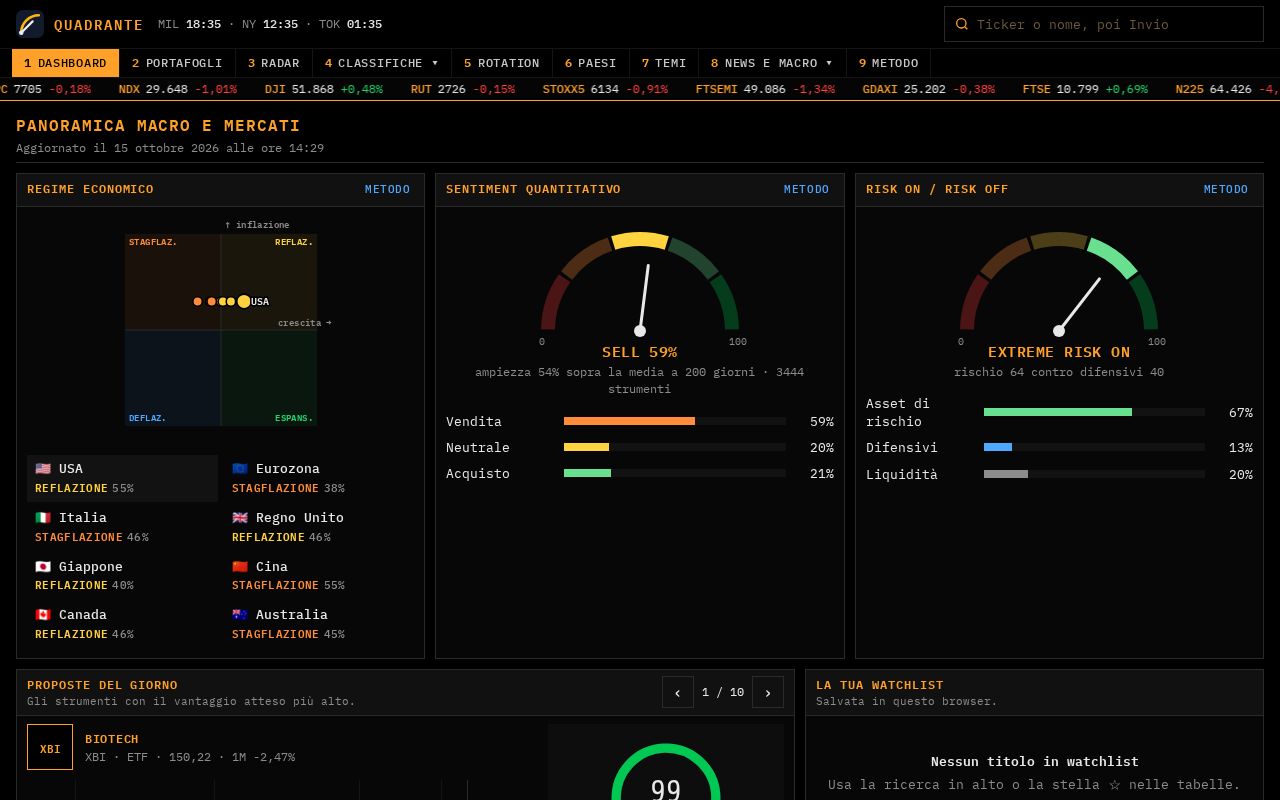This screenshot has height=800, width=1280.
Task: Click the Giappone flag icon
Action: (43, 567)
